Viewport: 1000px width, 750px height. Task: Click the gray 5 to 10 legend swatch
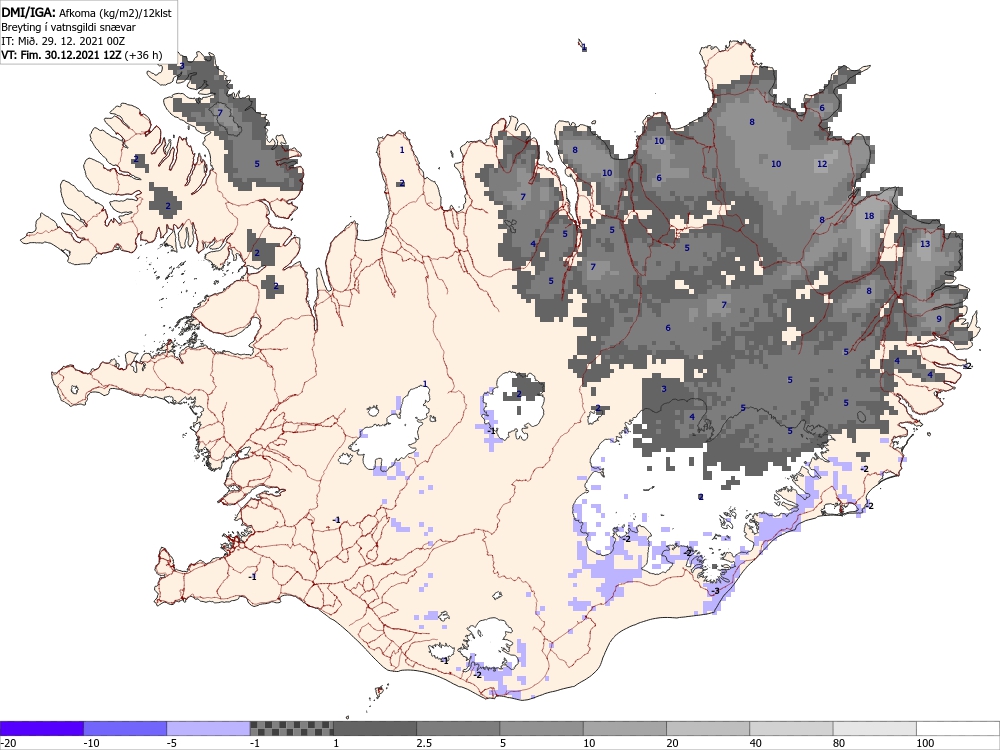click(x=541, y=728)
